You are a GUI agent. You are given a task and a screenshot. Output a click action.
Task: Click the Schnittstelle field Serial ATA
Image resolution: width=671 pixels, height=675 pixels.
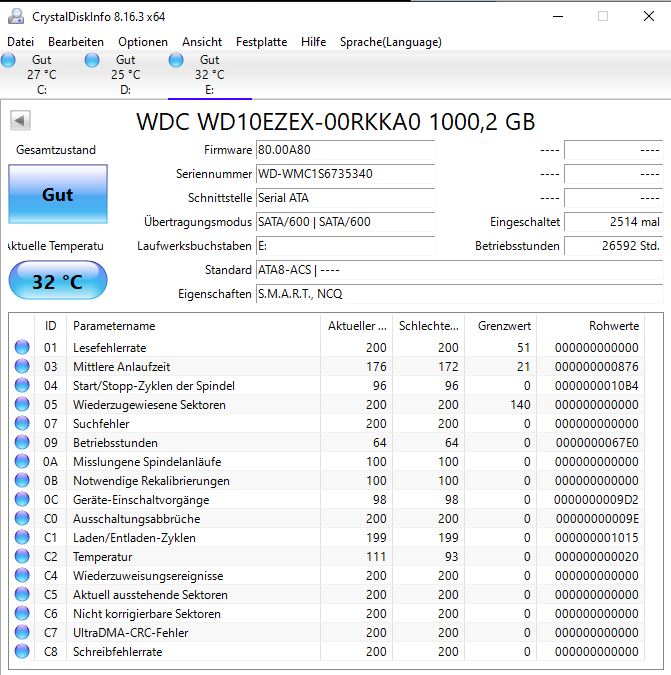click(345, 198)
